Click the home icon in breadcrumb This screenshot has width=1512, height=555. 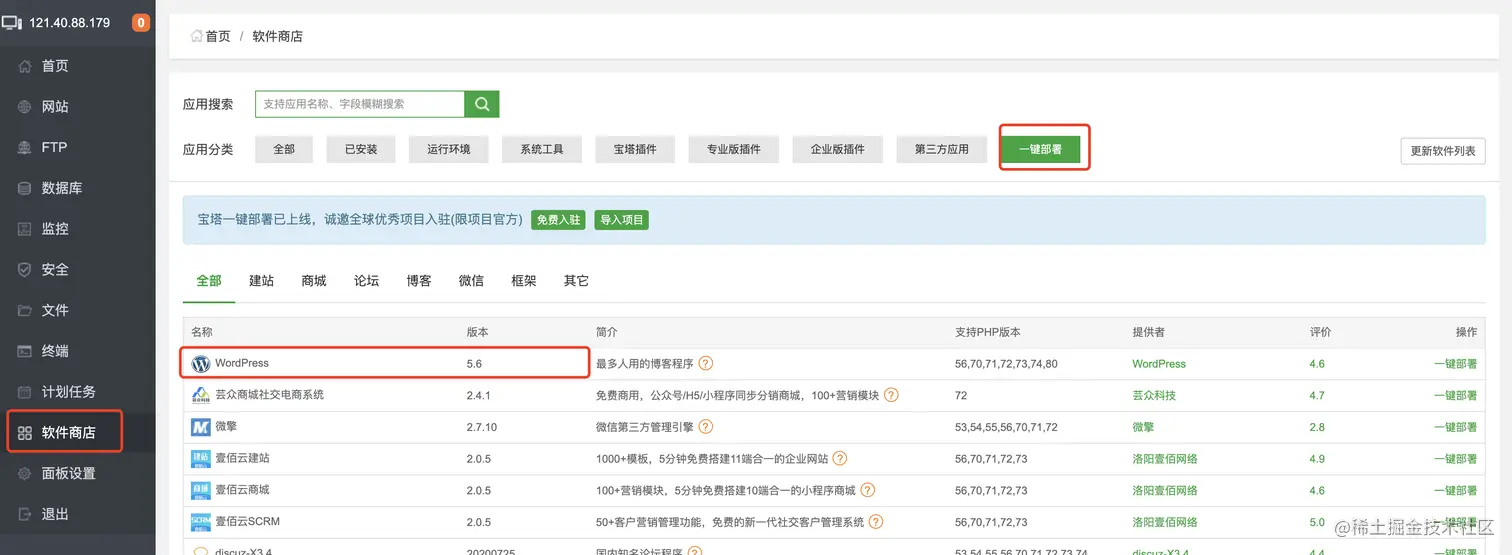(x=197, y=36)
